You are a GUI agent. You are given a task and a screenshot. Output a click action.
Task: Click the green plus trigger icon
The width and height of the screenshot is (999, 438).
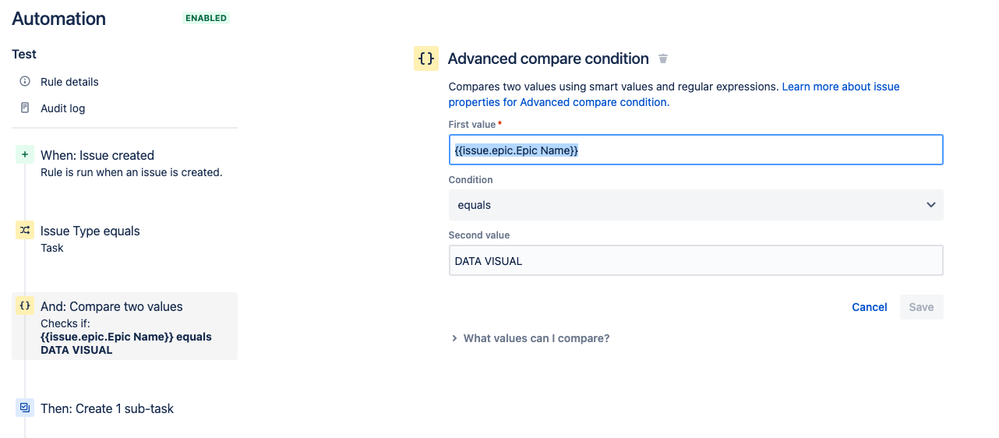[x=25, y=155]
